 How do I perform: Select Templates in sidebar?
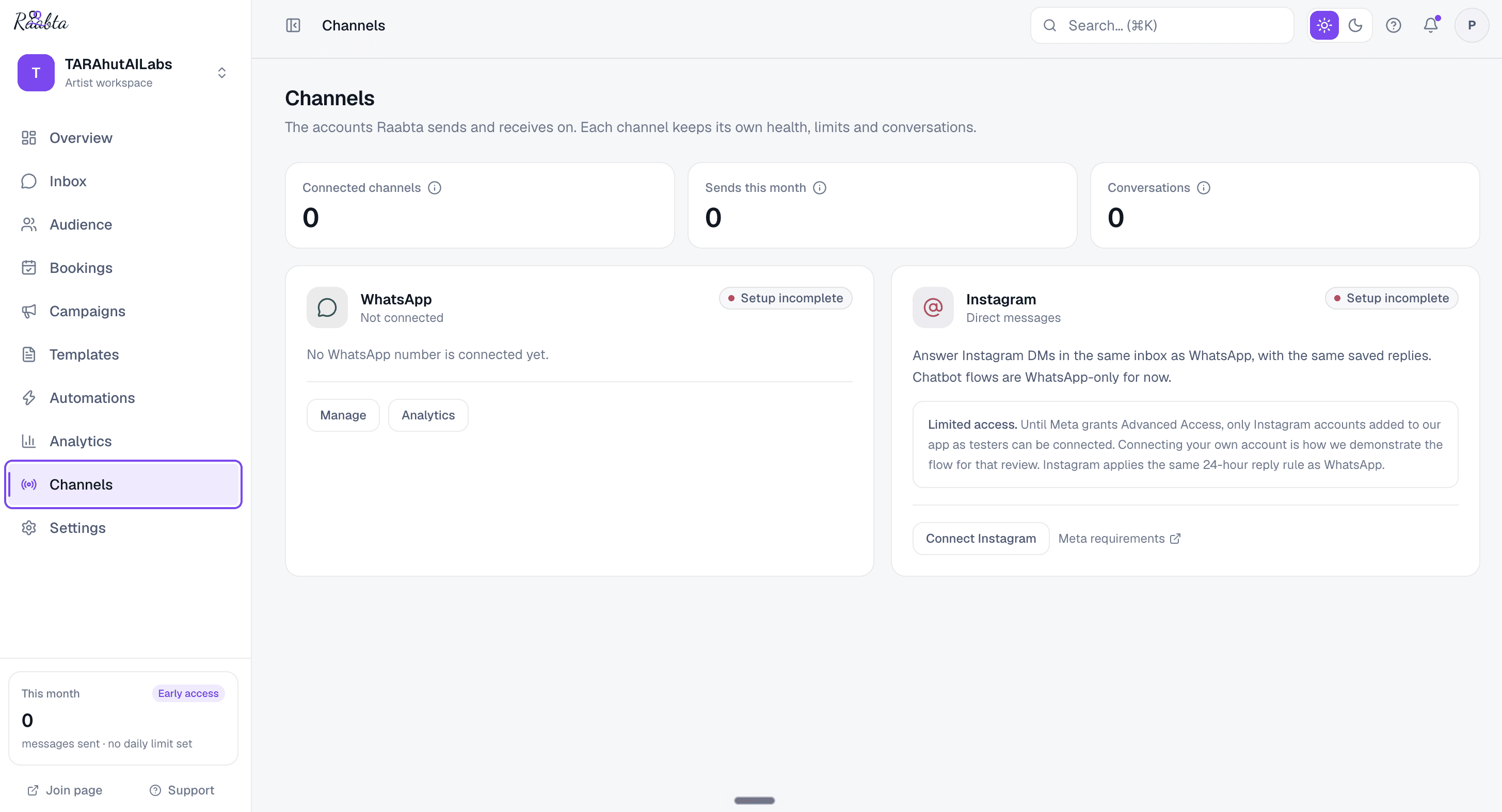123,354
